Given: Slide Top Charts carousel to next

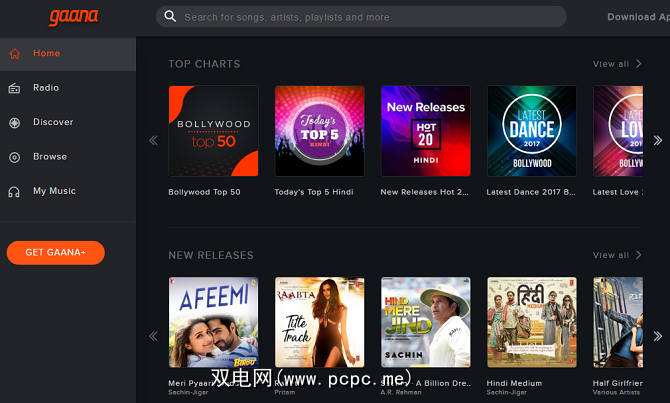Looking at the screenshot, I should (x=658, y=140).
